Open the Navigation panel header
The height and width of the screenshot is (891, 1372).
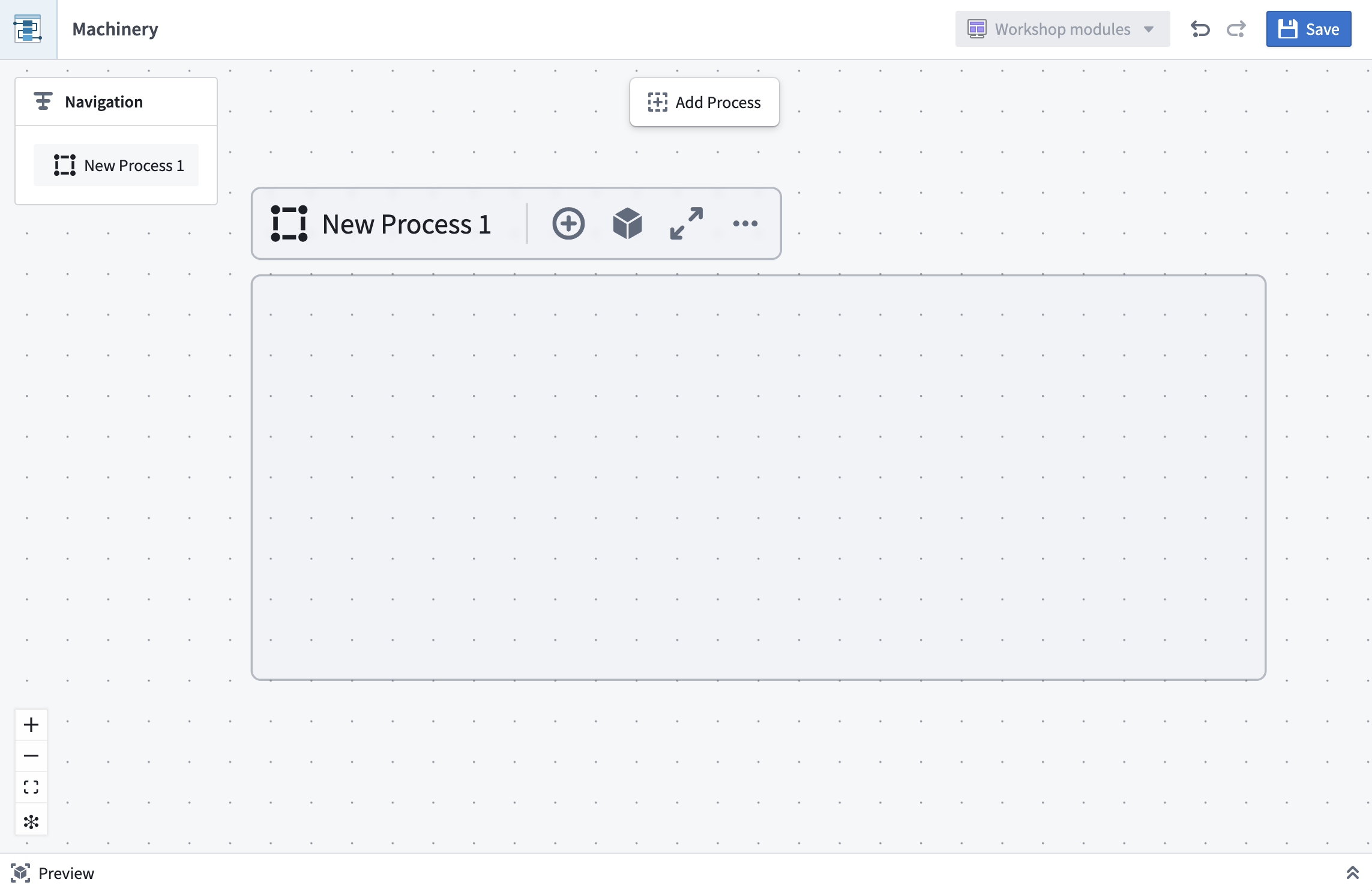click(x=103, y=101)
